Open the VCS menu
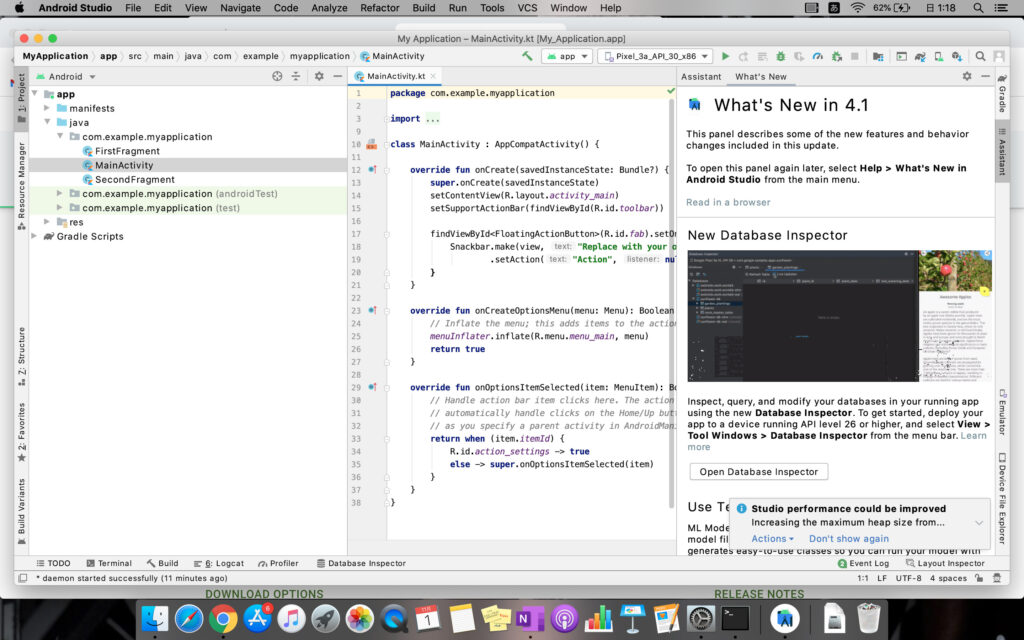This screenshot has width=1024, height=640. pyautogui.click(x=527, y=8)
